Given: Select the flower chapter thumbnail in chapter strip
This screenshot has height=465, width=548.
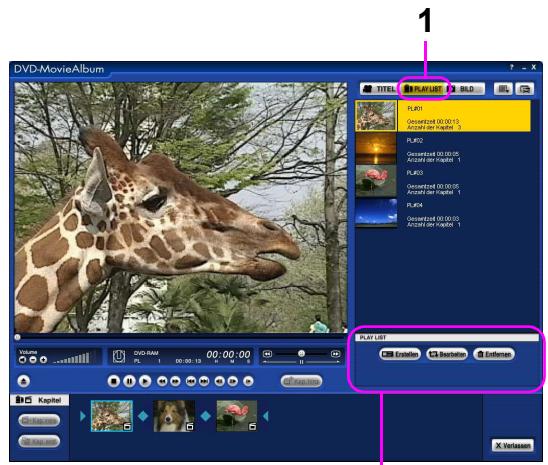Looking at the screenshot, I should (x=237, y=416).
